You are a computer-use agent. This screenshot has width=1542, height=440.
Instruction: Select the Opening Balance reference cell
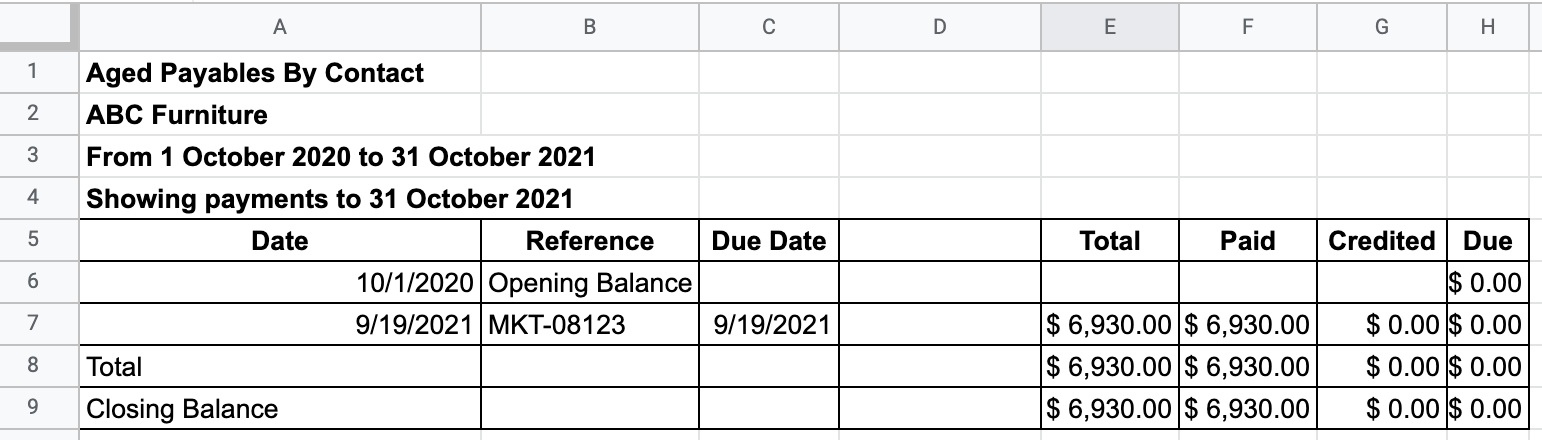589,283
